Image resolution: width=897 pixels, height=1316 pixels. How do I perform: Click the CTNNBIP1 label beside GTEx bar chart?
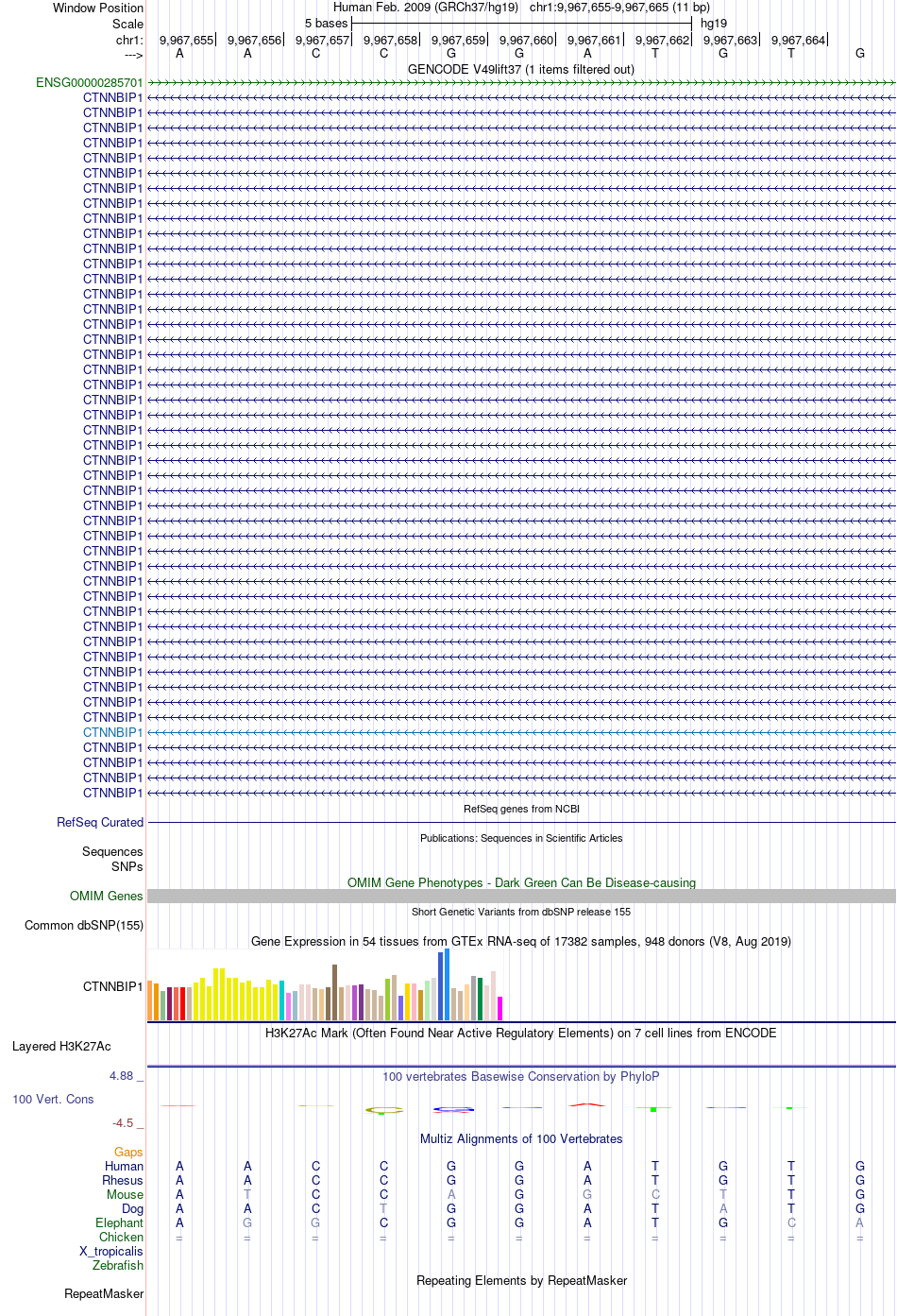(x=113, y=986)
